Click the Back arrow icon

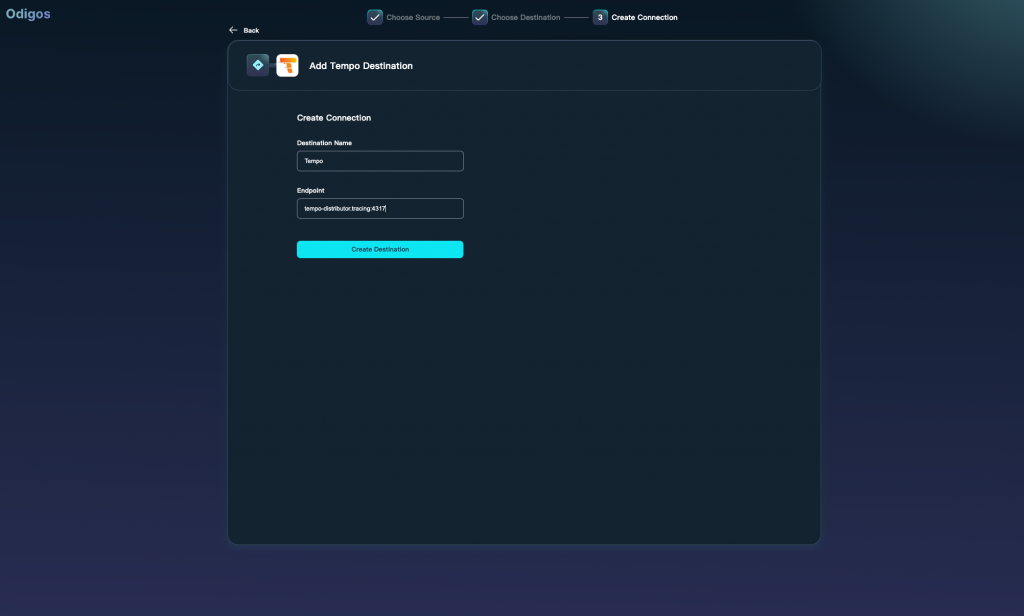[x=233, y=30]
